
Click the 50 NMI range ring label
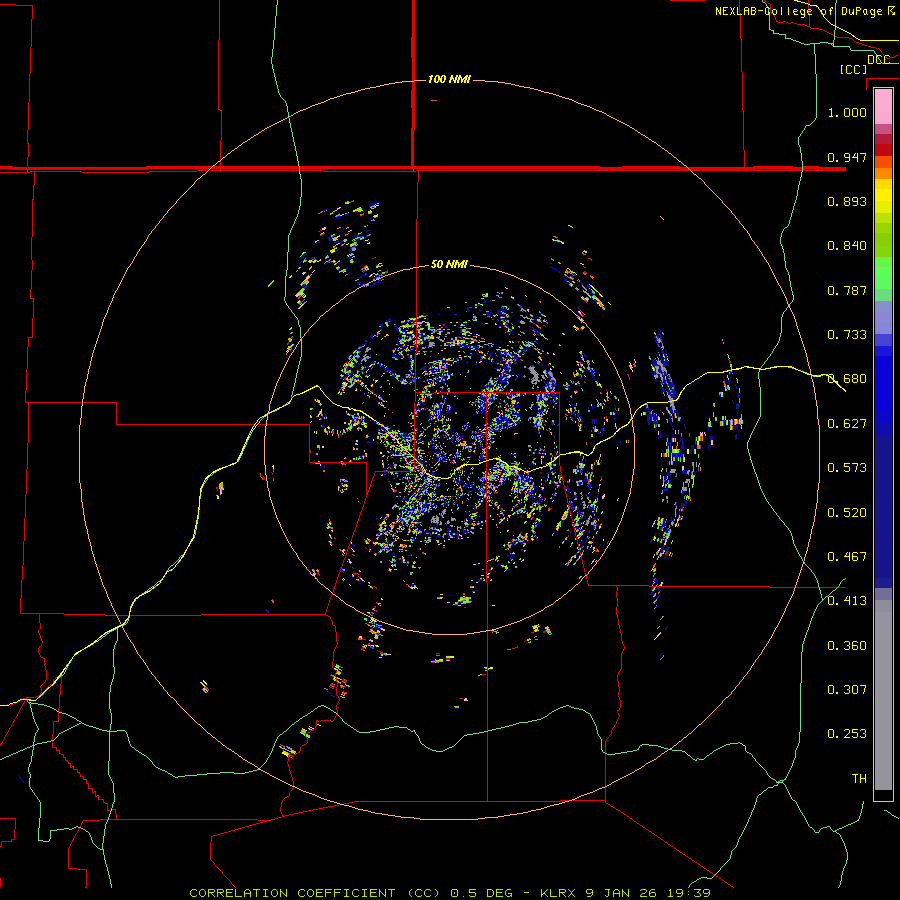point(449,264)
